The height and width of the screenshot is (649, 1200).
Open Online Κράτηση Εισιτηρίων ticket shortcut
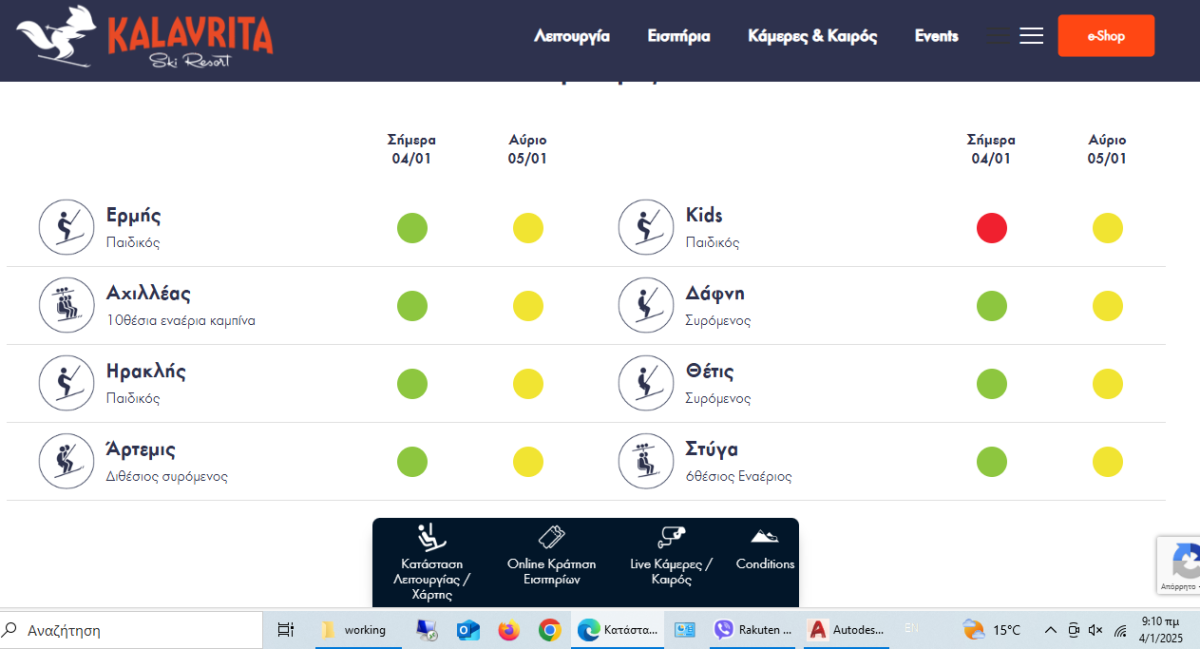click(x=552, y=553)
